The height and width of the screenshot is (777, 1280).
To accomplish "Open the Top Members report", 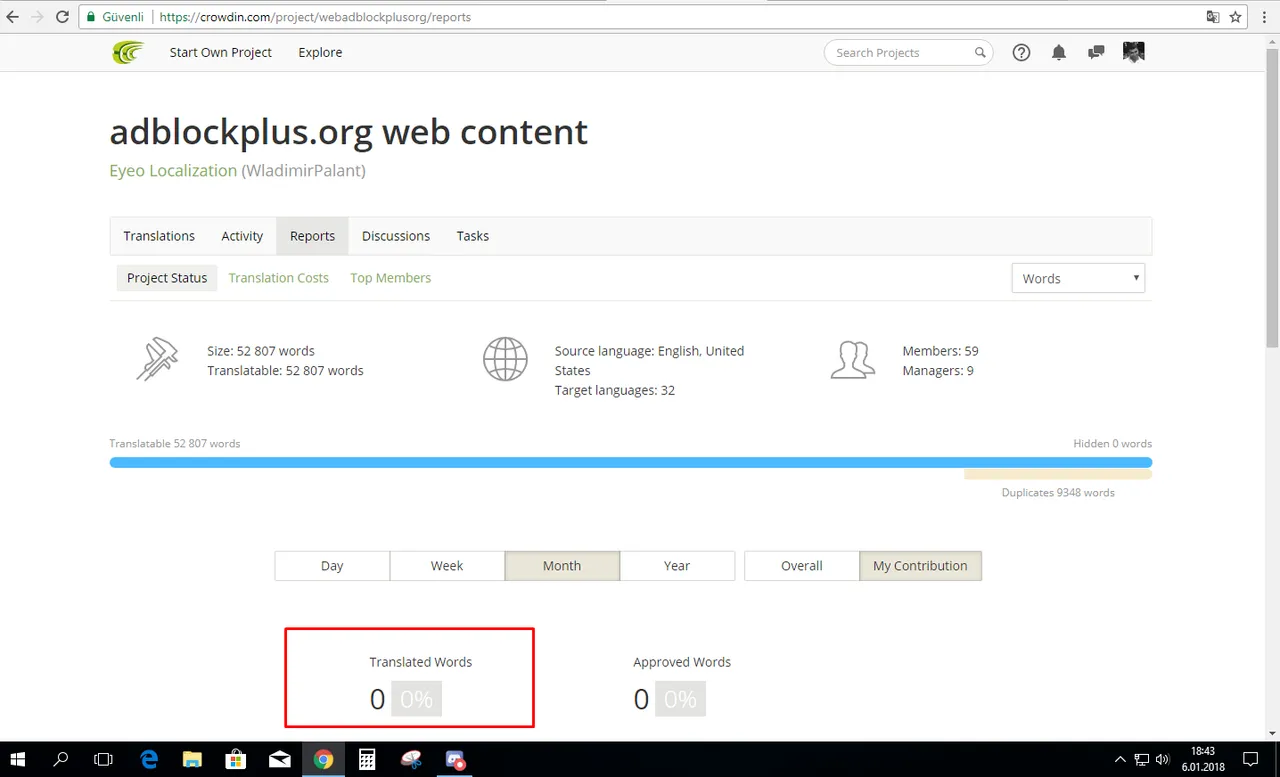I will coord(390,278).
